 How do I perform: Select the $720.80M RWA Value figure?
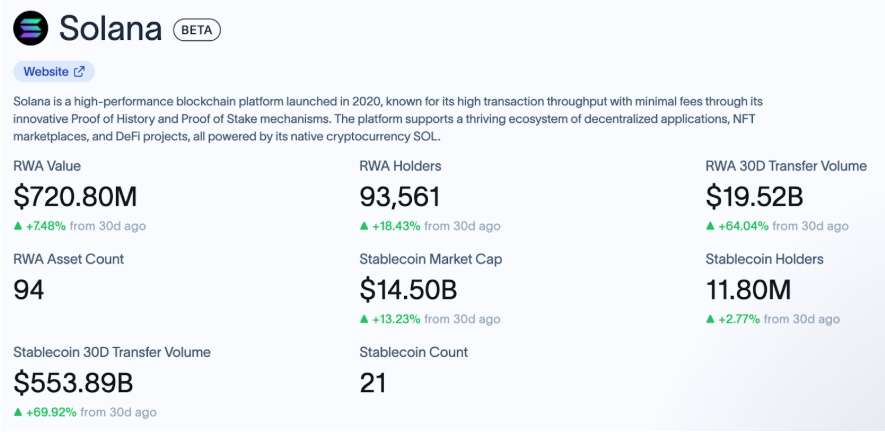(x=75, y=197)
